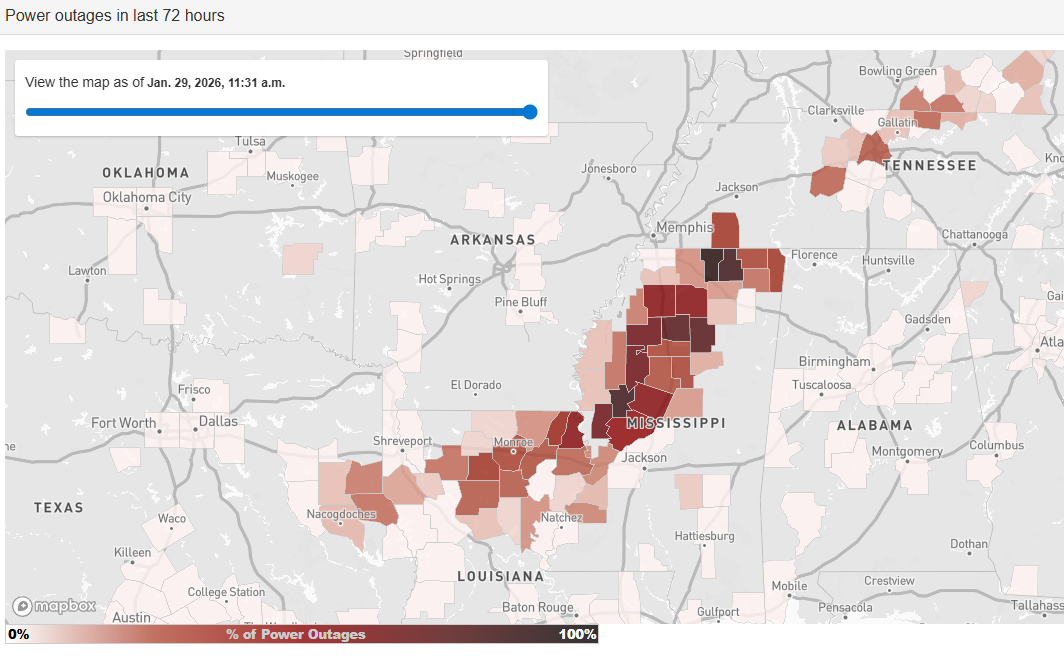Click the ALABAMA state label
The width and height of the screenshot is (1064, 659).
(875, 425)
